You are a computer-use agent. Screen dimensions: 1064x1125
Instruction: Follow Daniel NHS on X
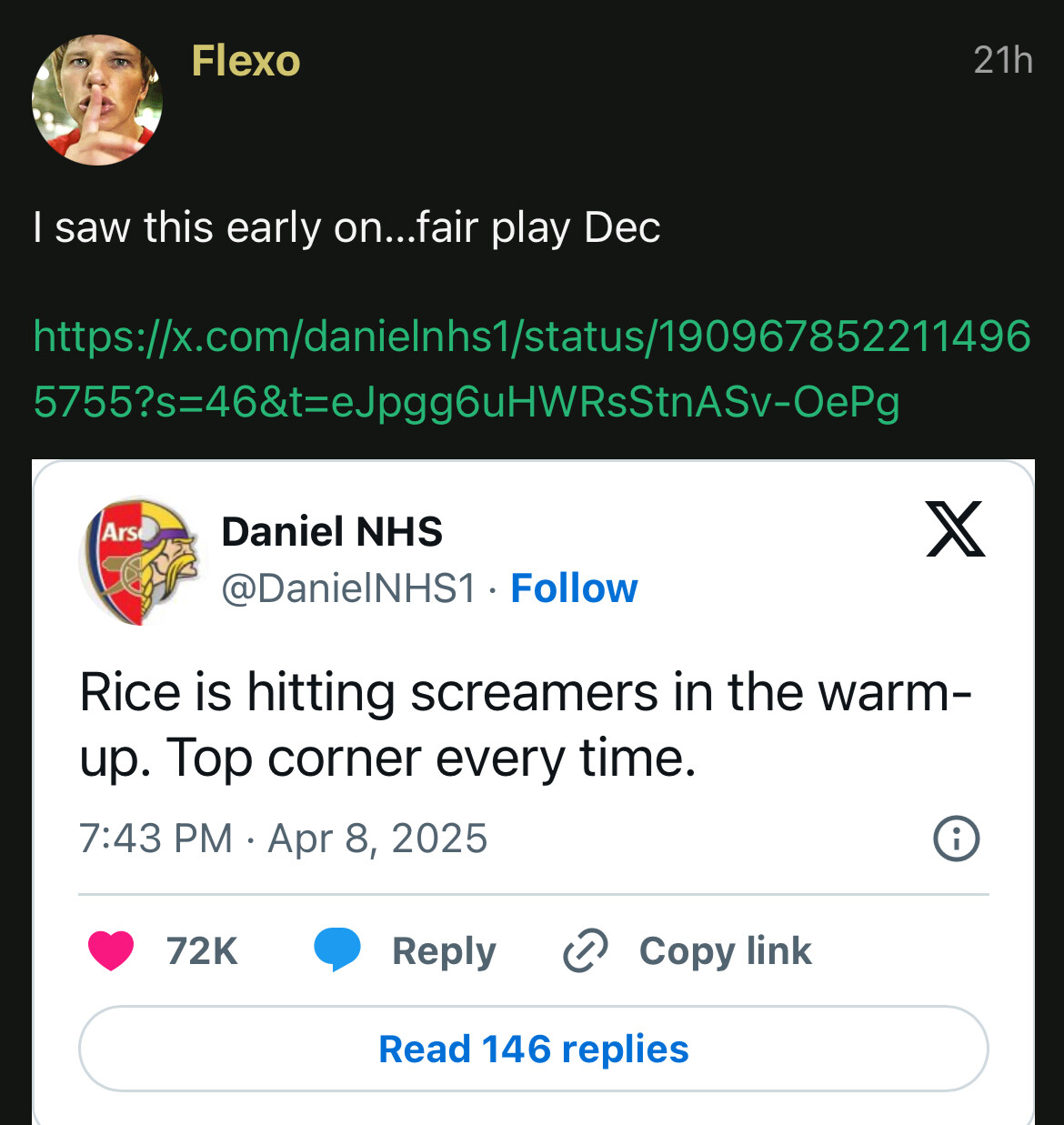pos(574,589)
